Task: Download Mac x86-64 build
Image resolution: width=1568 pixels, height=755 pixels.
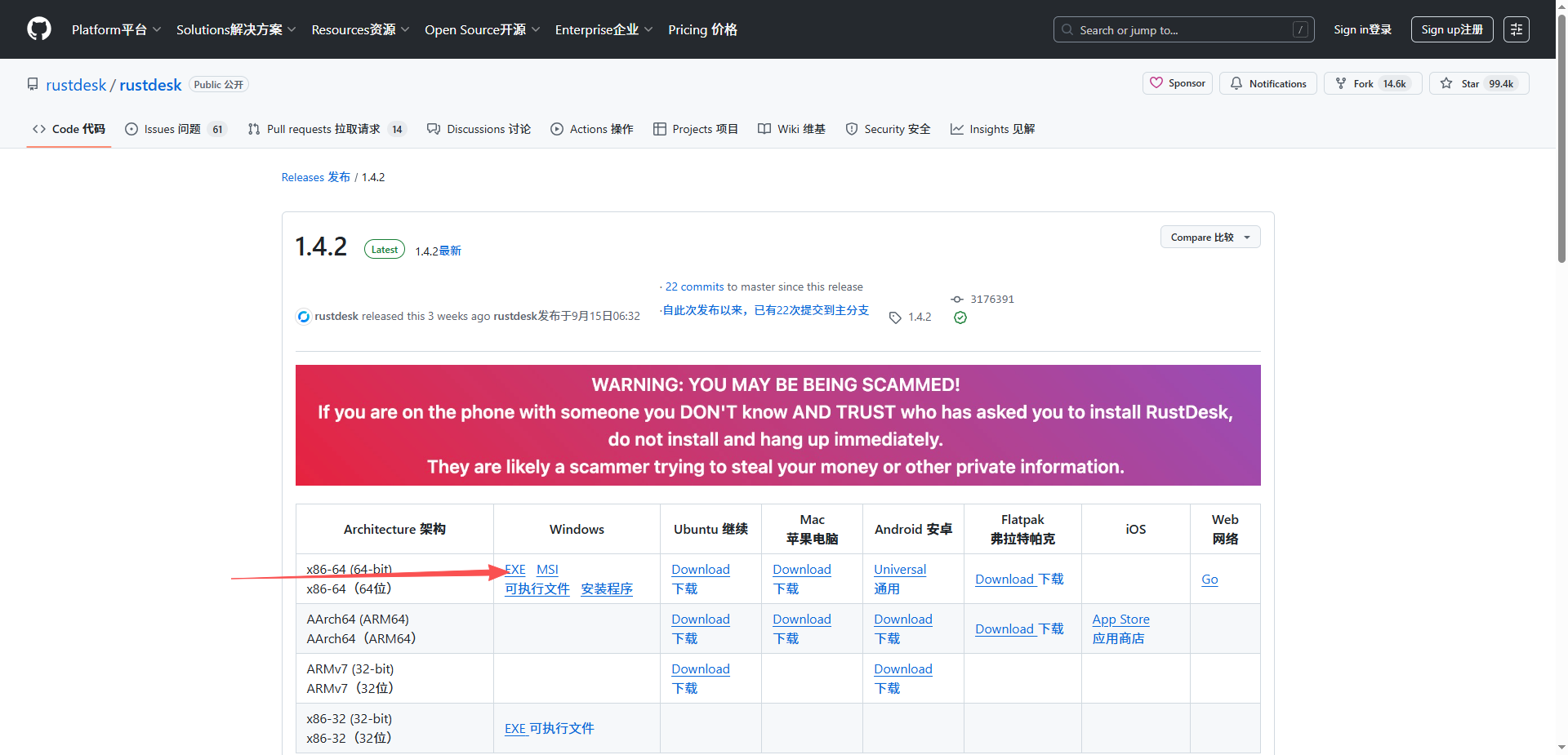Action: tap(802, 570)
